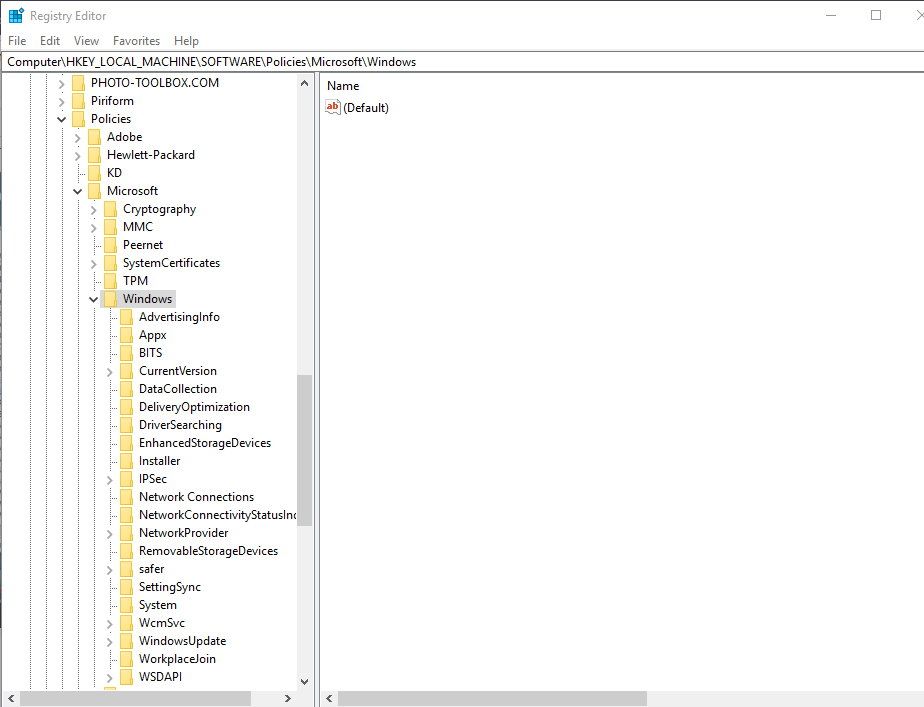Click the DataCollection folder icon
The width and height of the screenshot is (924, 707).
click(126, 389)
